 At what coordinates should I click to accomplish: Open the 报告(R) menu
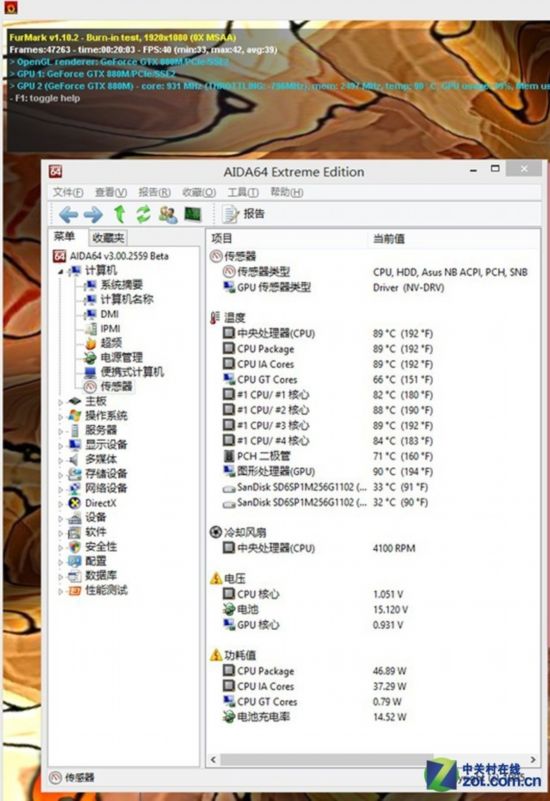click(x=155, y=193)
